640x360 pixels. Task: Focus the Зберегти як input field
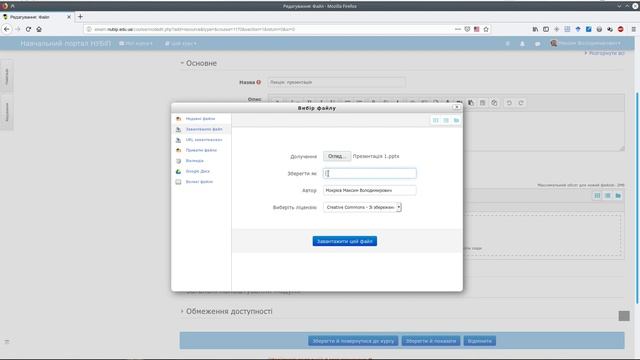point(369,173)
